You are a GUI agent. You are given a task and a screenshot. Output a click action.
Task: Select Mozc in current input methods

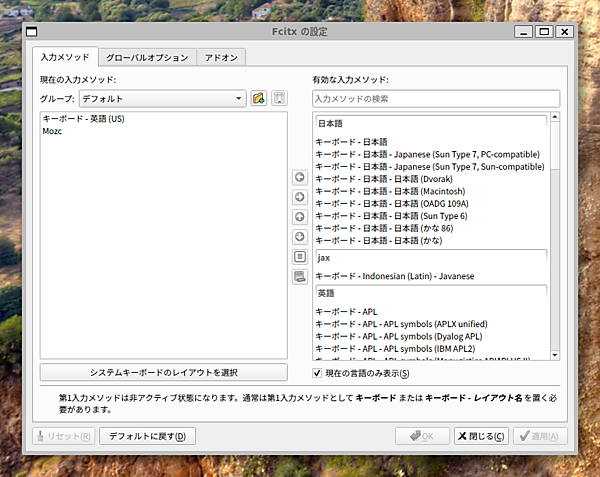tap(53, 131)
